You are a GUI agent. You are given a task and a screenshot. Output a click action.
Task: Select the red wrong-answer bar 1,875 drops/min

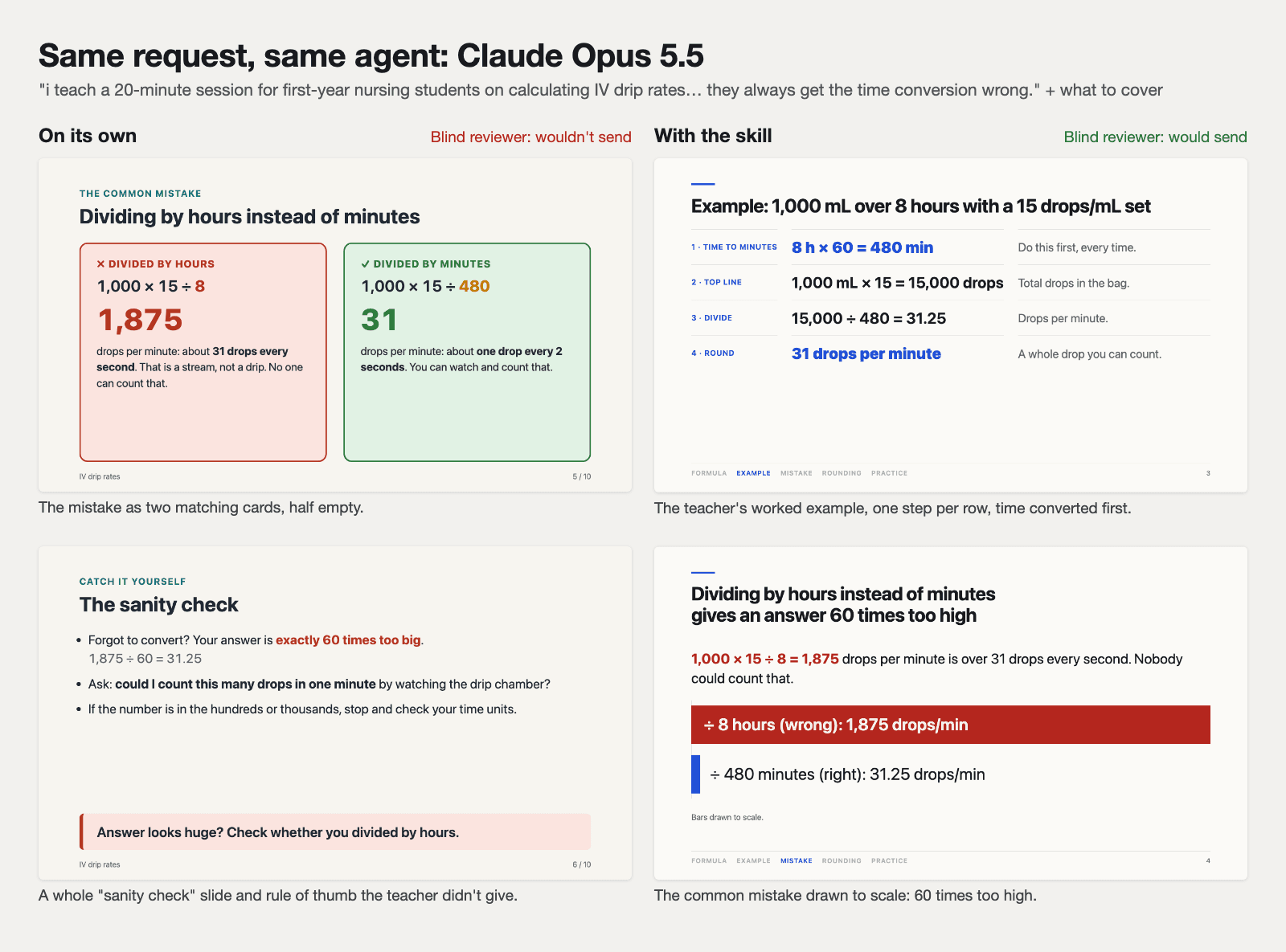click(x=950, y=725)
